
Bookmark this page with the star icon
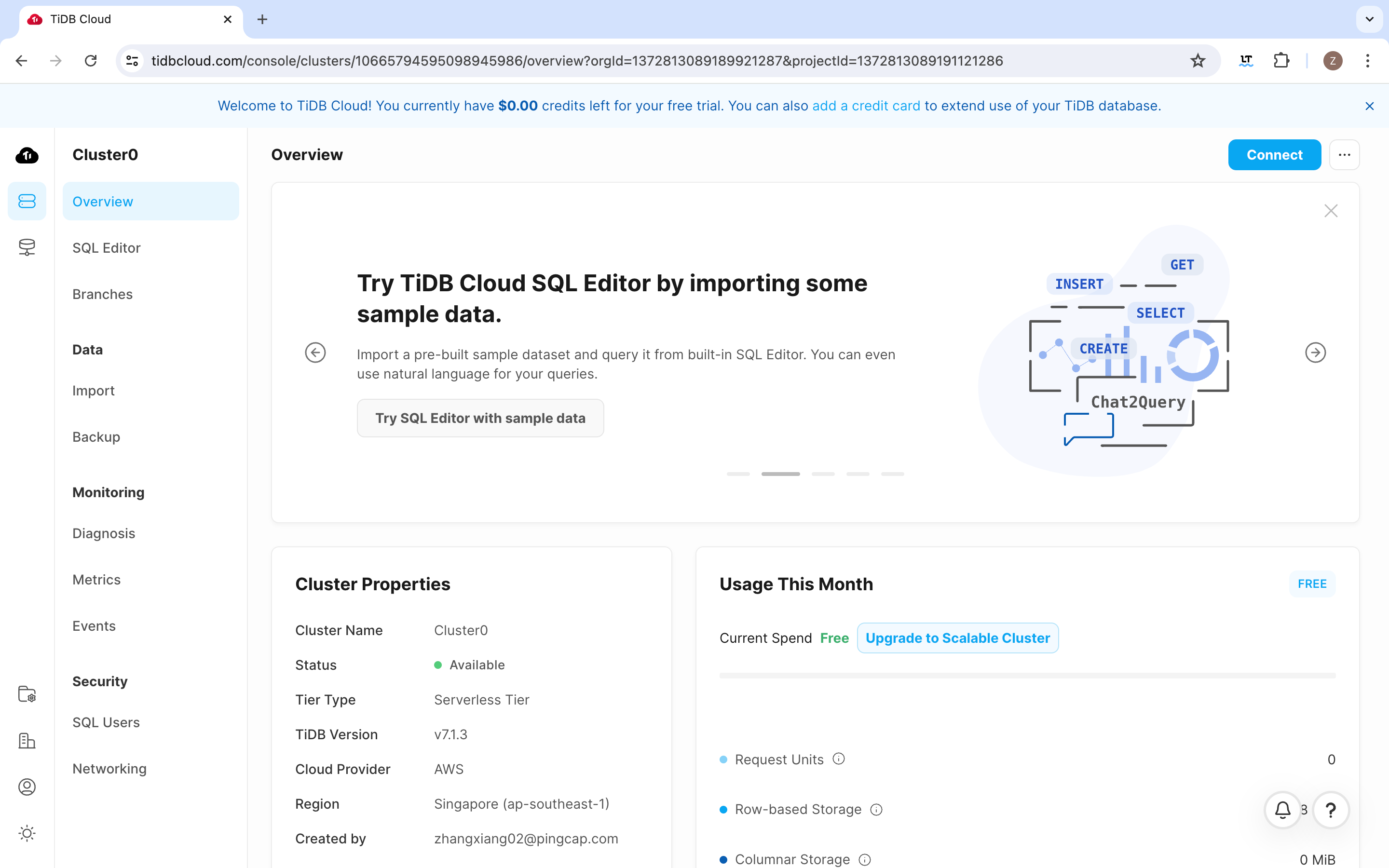coord(1198,61)
